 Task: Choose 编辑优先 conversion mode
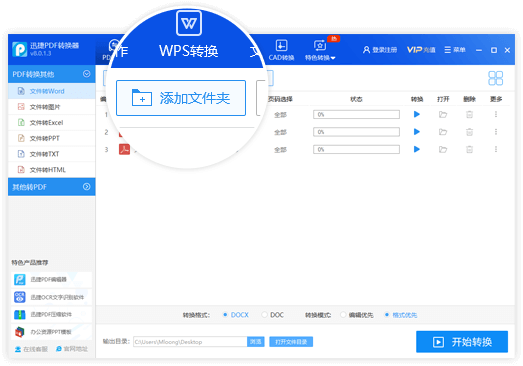click(x=357, y=315)
